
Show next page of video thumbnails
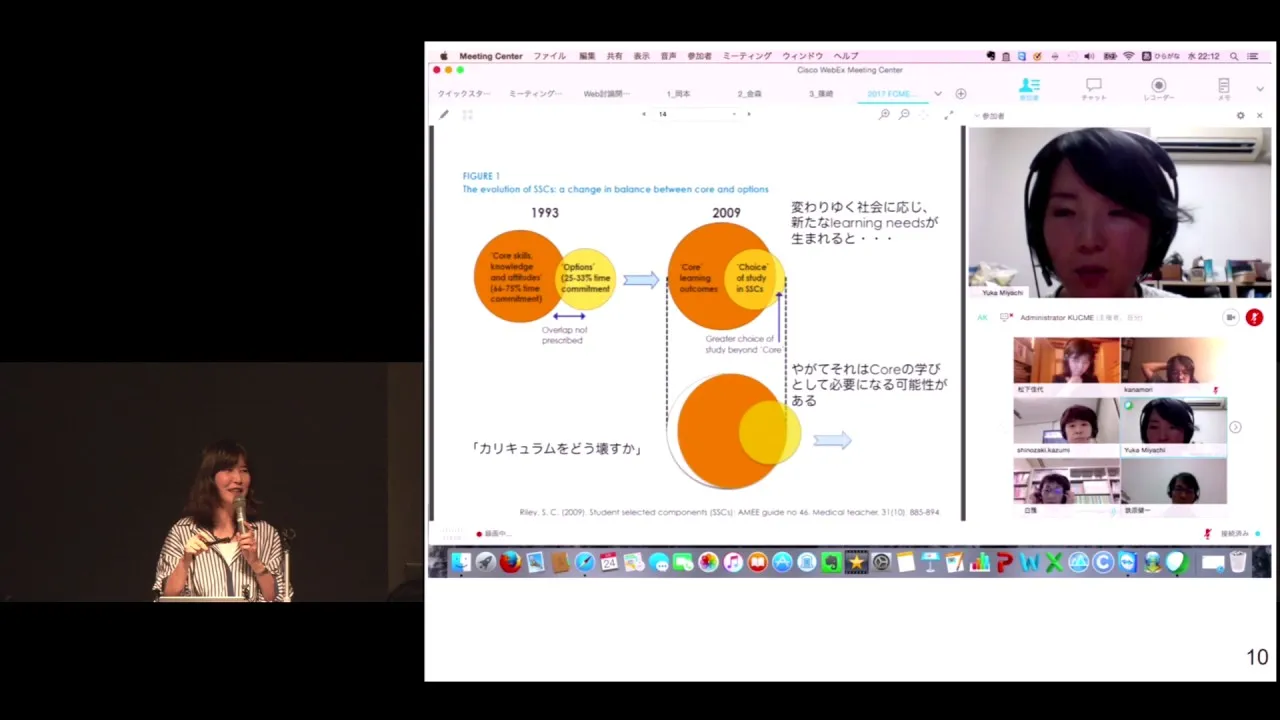click(1235, 427)
